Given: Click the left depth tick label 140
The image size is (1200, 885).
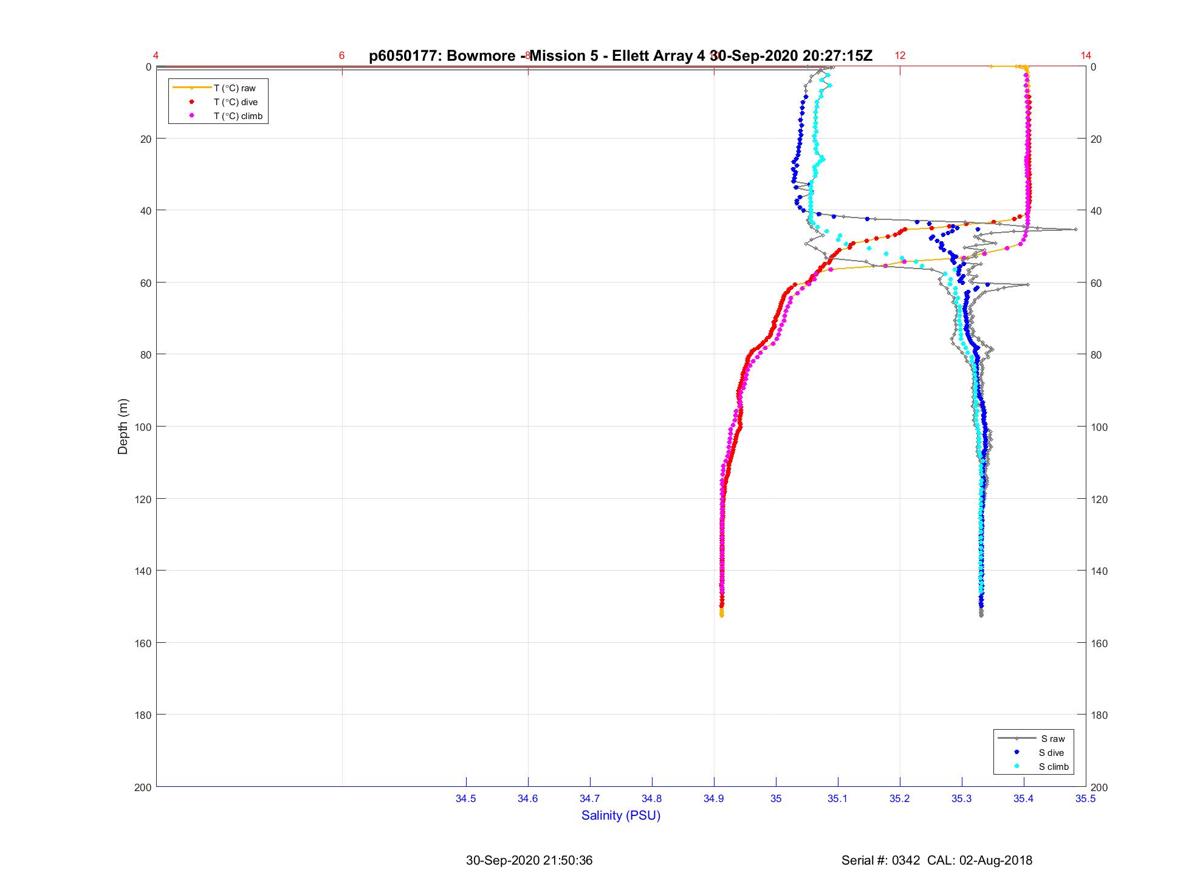Looking at the screenshot, I should click(x=142, y=571).
